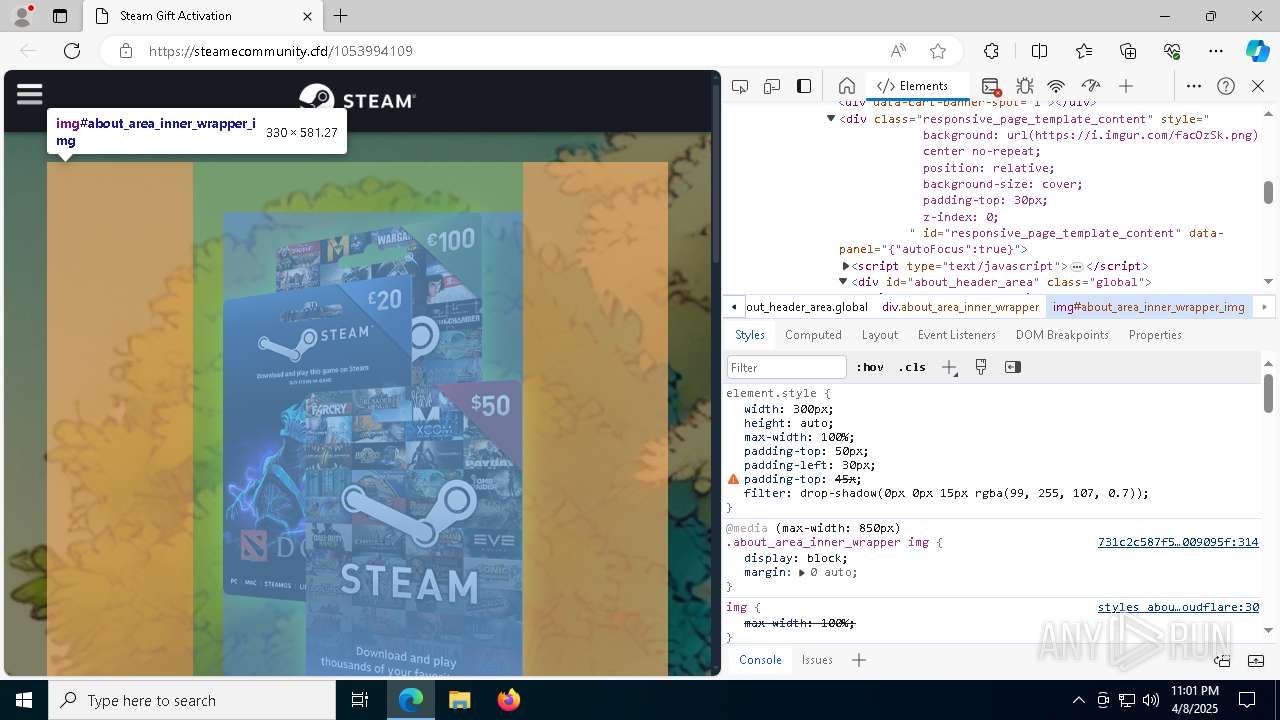Screen dimensions: 1280x720
Task: Open DevTools customize three-dots menu
Action: pyautogui.click(x=1194, y=86)
